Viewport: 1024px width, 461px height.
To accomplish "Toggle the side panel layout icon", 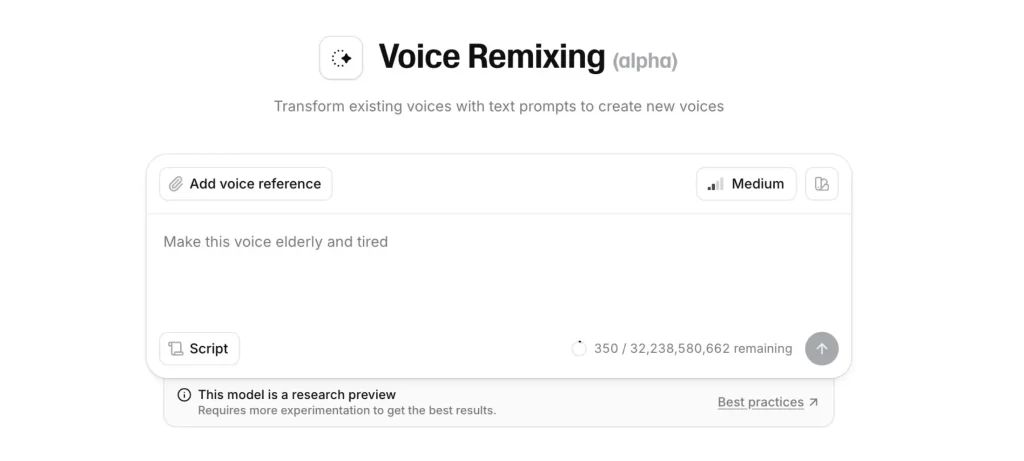I will click(x=822, y=184).
